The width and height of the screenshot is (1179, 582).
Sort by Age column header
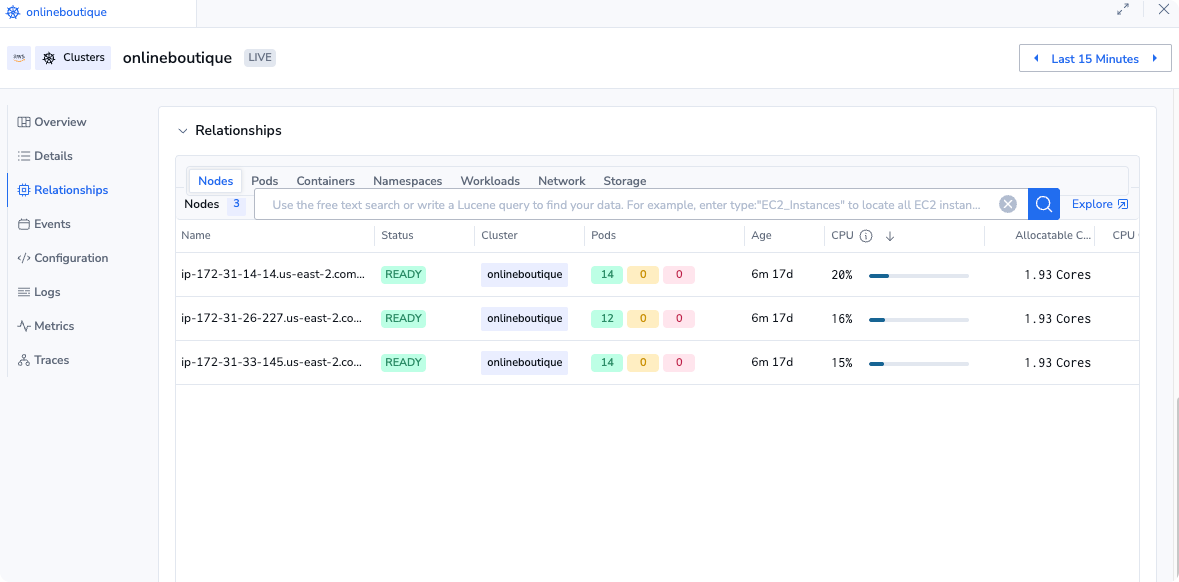click(761, 235)
